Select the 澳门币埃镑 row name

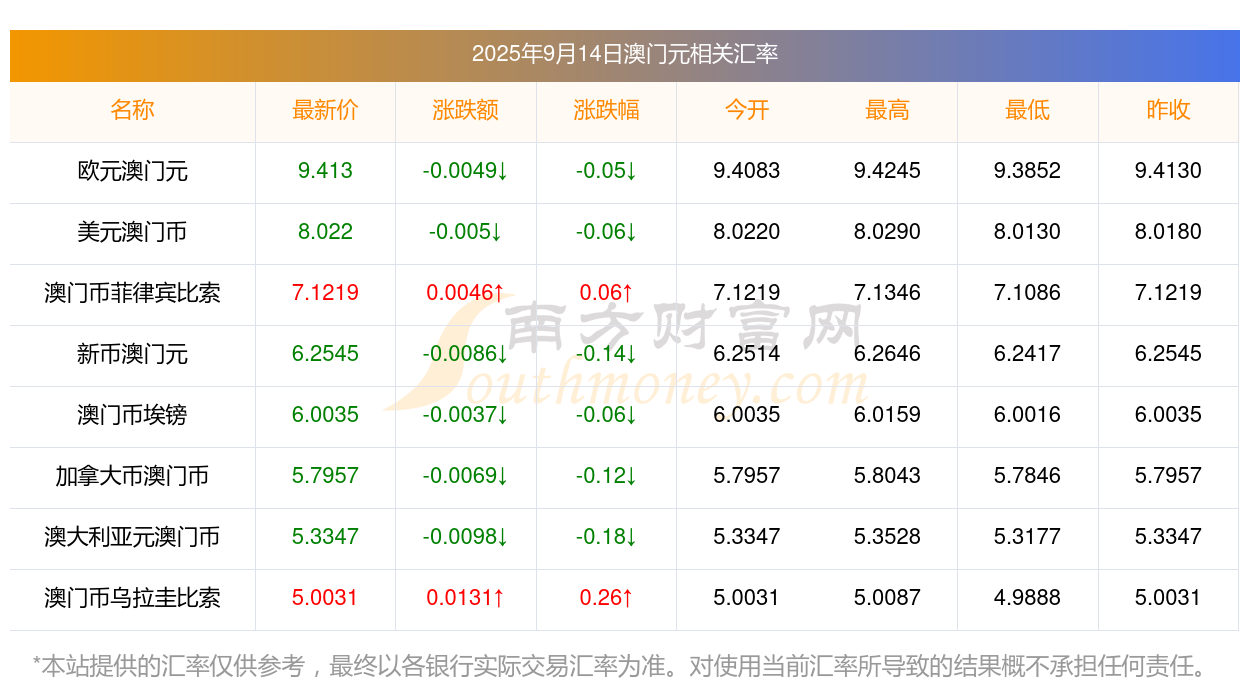click(x=132, y=415)
